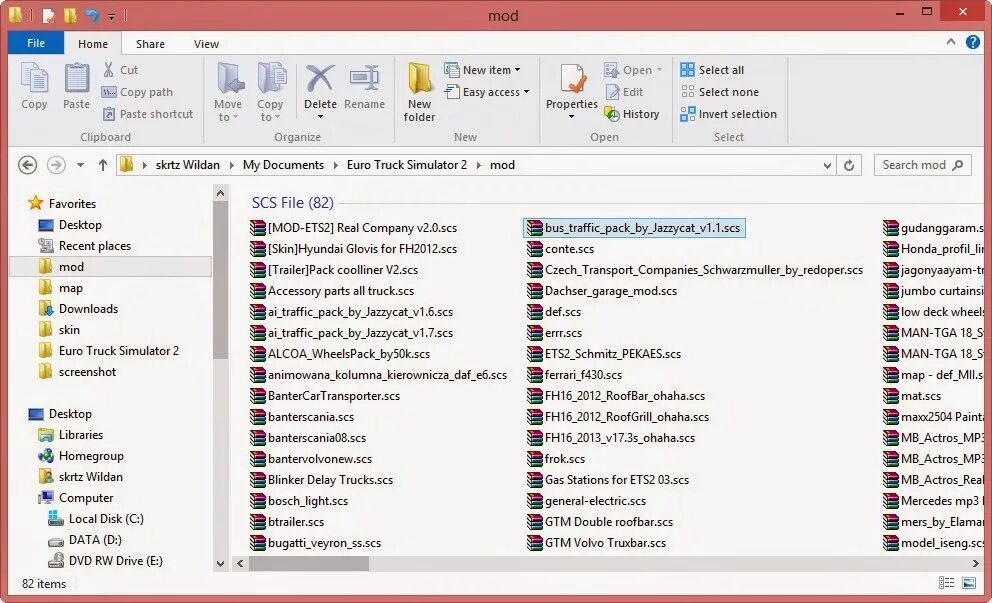
Task: Open the Properties checkmark icon
Action: (573, 79)
